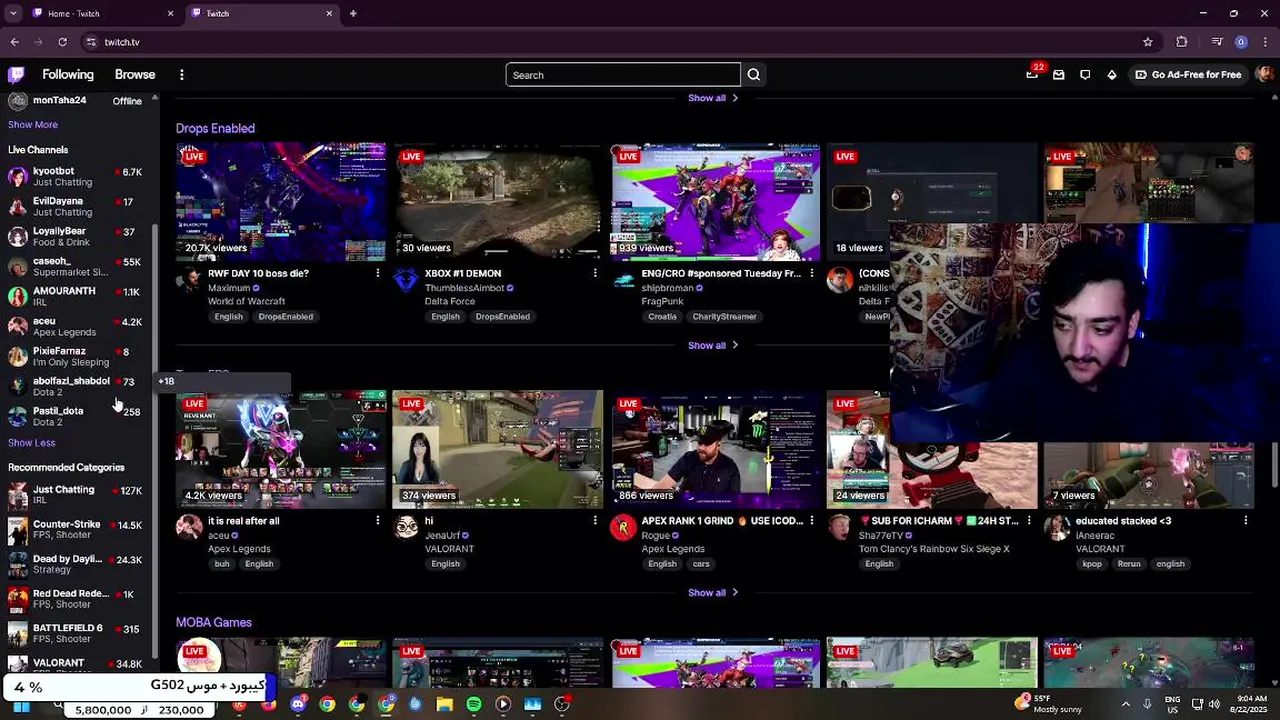Viewport: 1280px width, 720px height.
Task: Click the Twitch search input field
Action: coord(623,75)
